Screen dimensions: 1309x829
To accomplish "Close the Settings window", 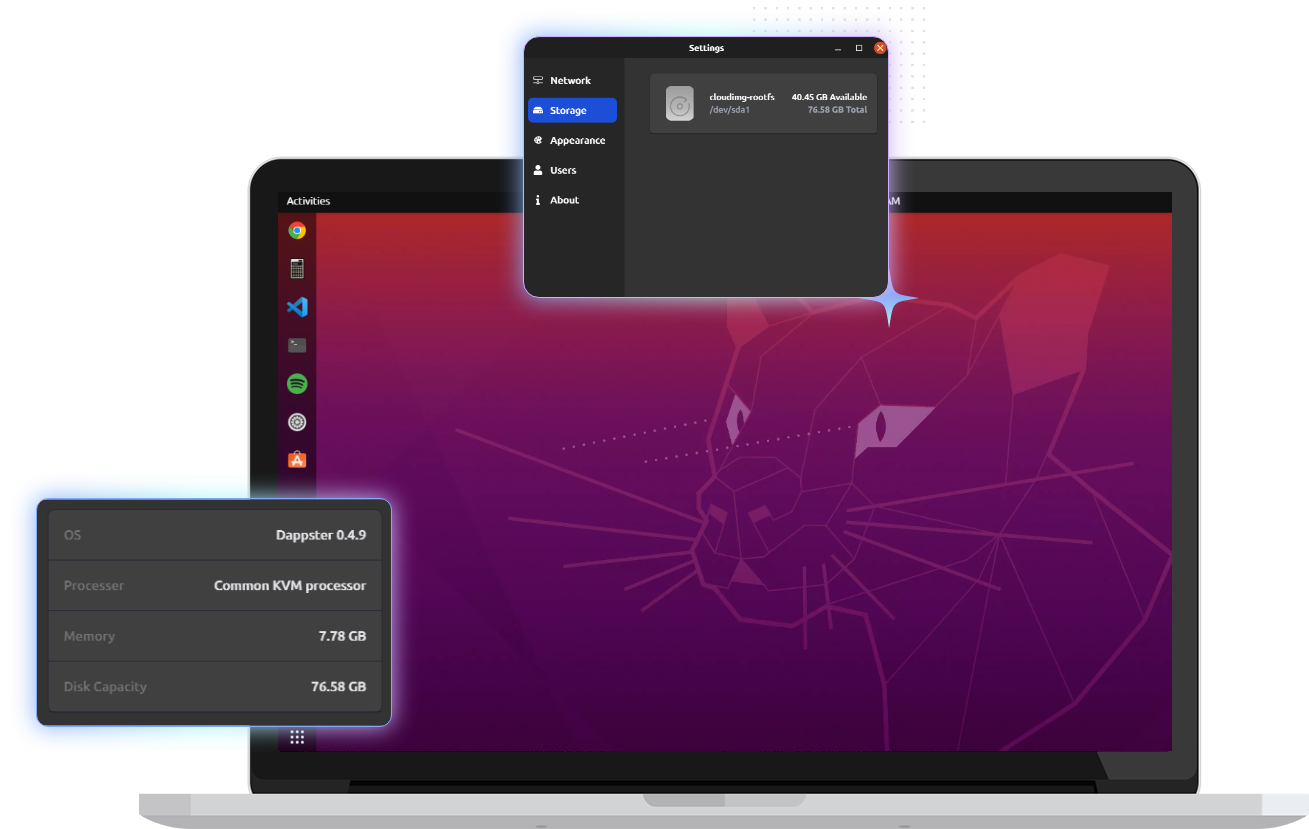I will pos(880,48).
